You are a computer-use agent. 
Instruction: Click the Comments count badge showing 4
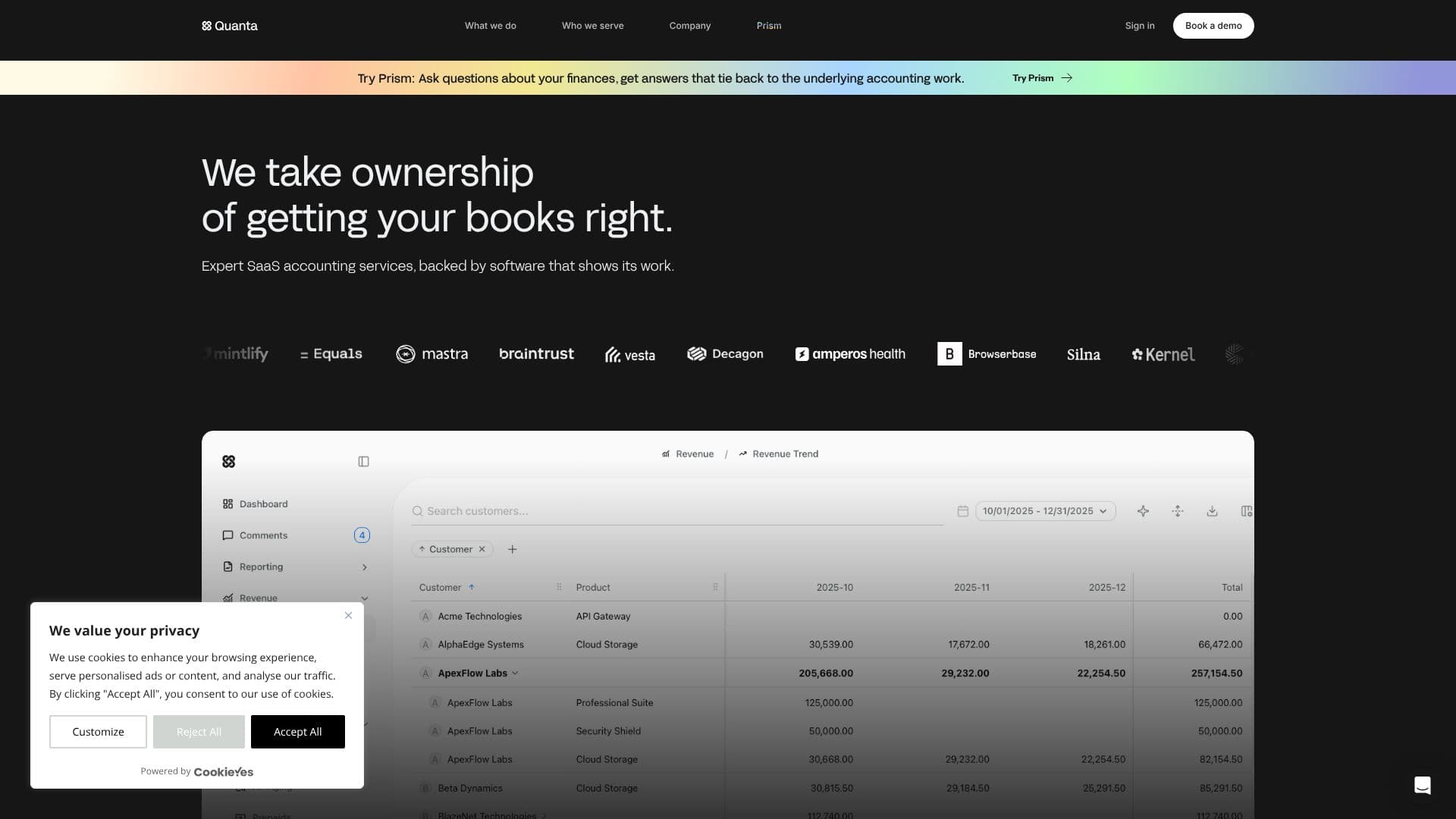click(362, 535)
